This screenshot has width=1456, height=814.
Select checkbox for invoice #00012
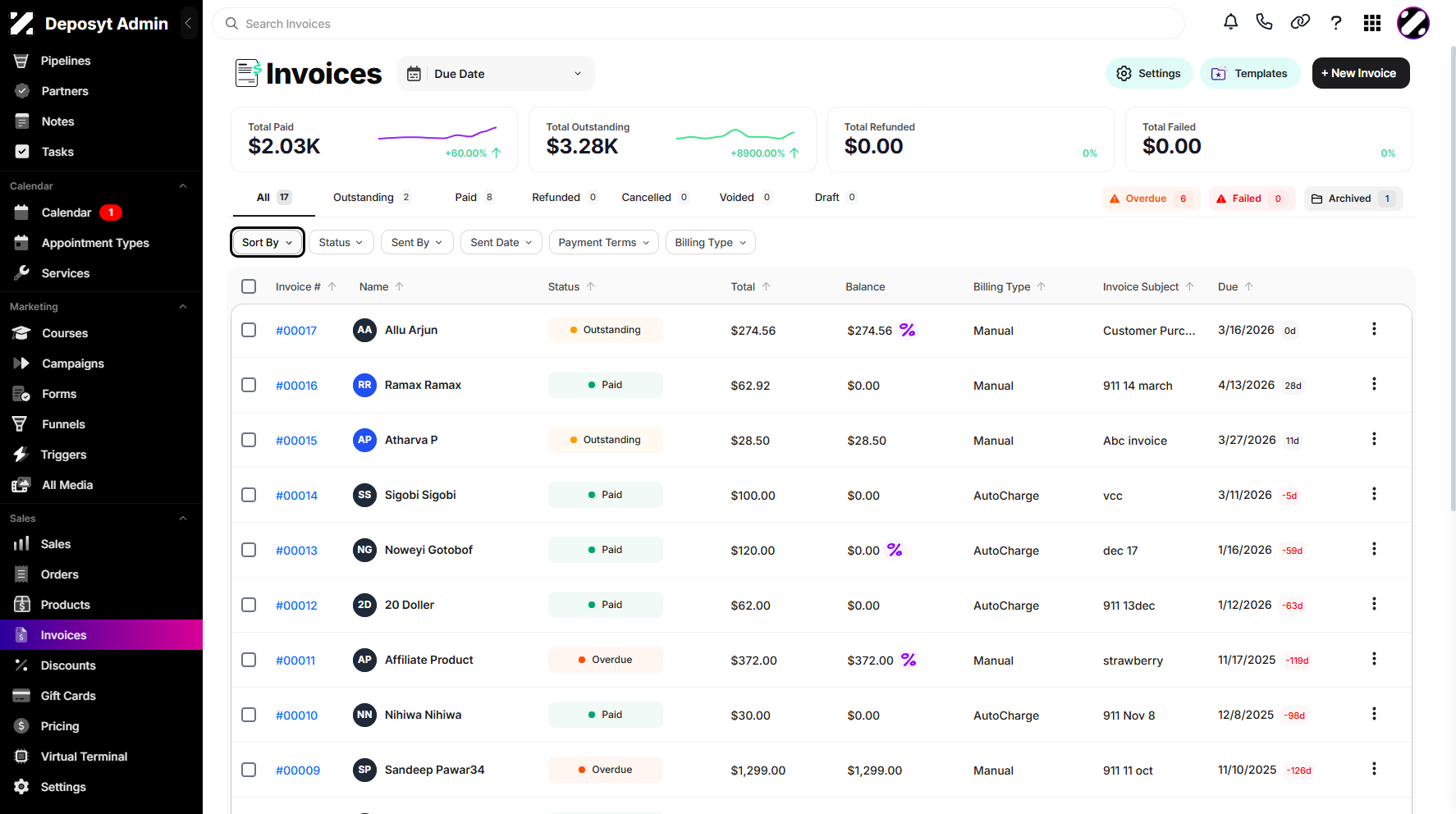249,605
